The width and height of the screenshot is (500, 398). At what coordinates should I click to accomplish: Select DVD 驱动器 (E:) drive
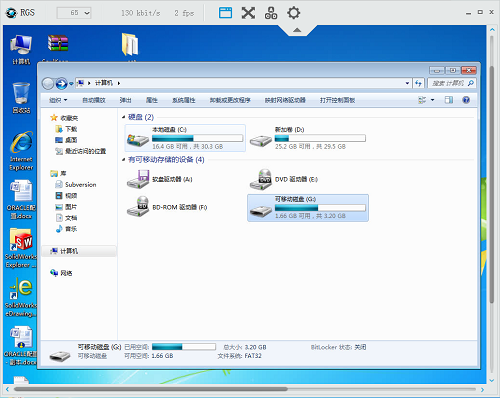pos(284,179)
